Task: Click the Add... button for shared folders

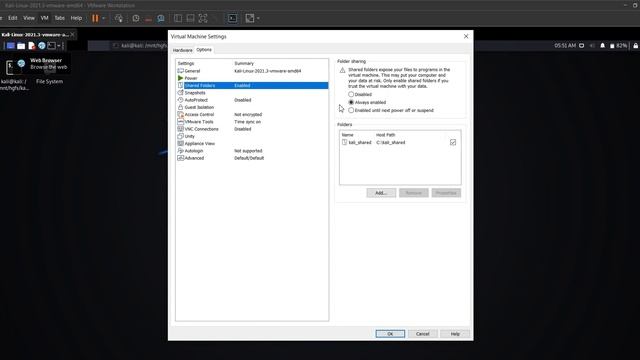Action: (x=381, y=193)
